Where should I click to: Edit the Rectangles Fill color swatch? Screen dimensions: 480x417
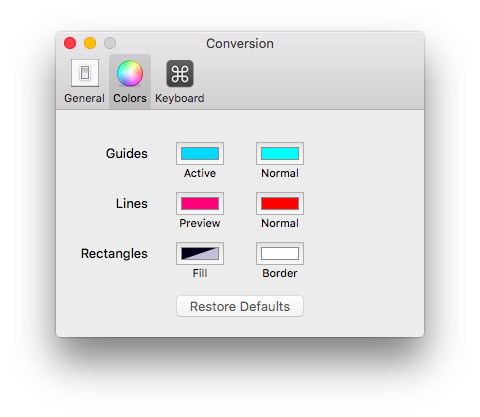pos(200,253)
